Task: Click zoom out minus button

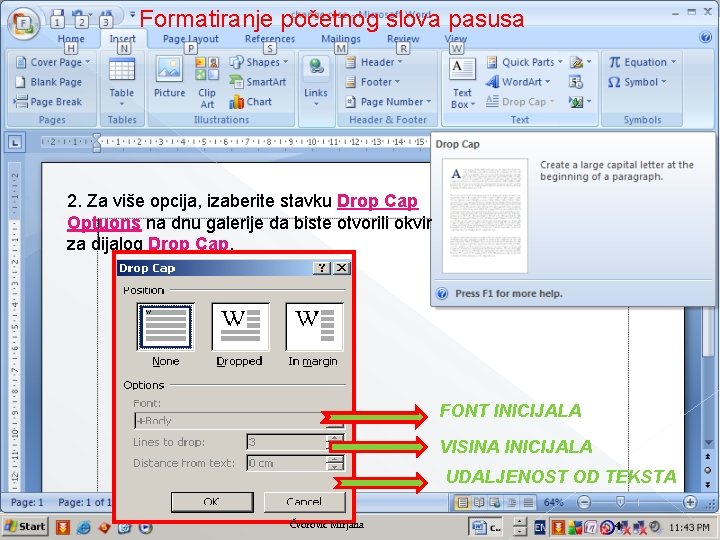Action: pos(584,502)
